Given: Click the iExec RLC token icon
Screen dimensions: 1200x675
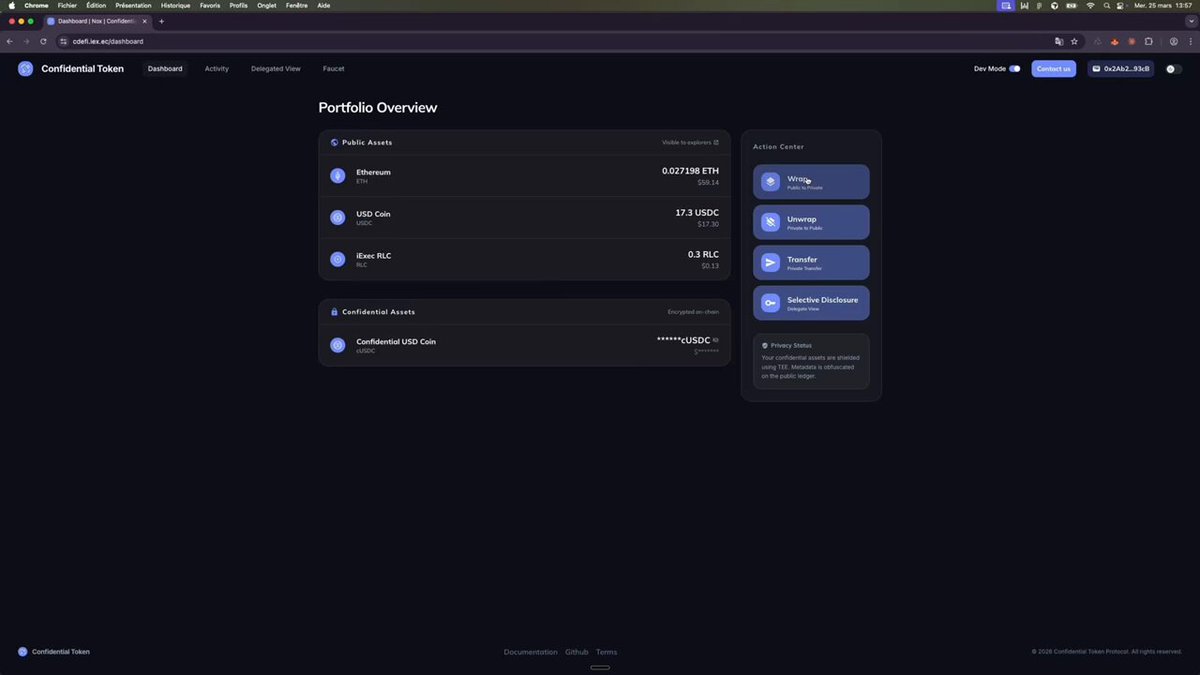Looking at the screenshot, I should tap(338, 259).
